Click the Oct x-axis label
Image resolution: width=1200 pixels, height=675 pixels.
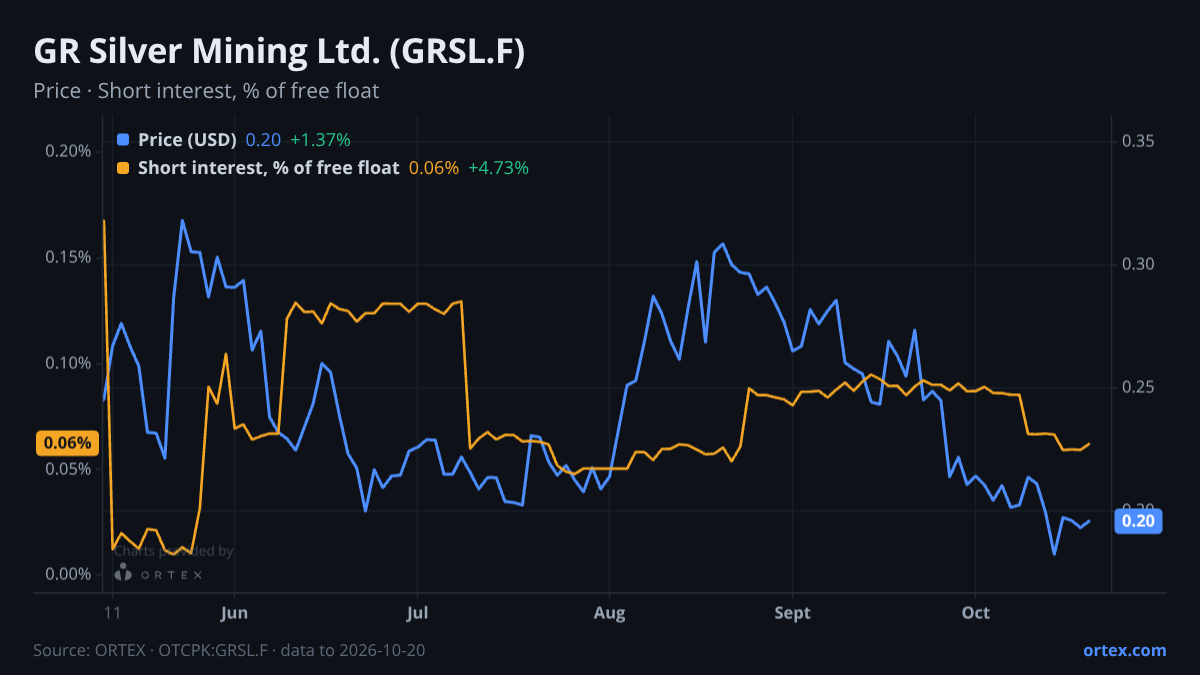(975, 613)
